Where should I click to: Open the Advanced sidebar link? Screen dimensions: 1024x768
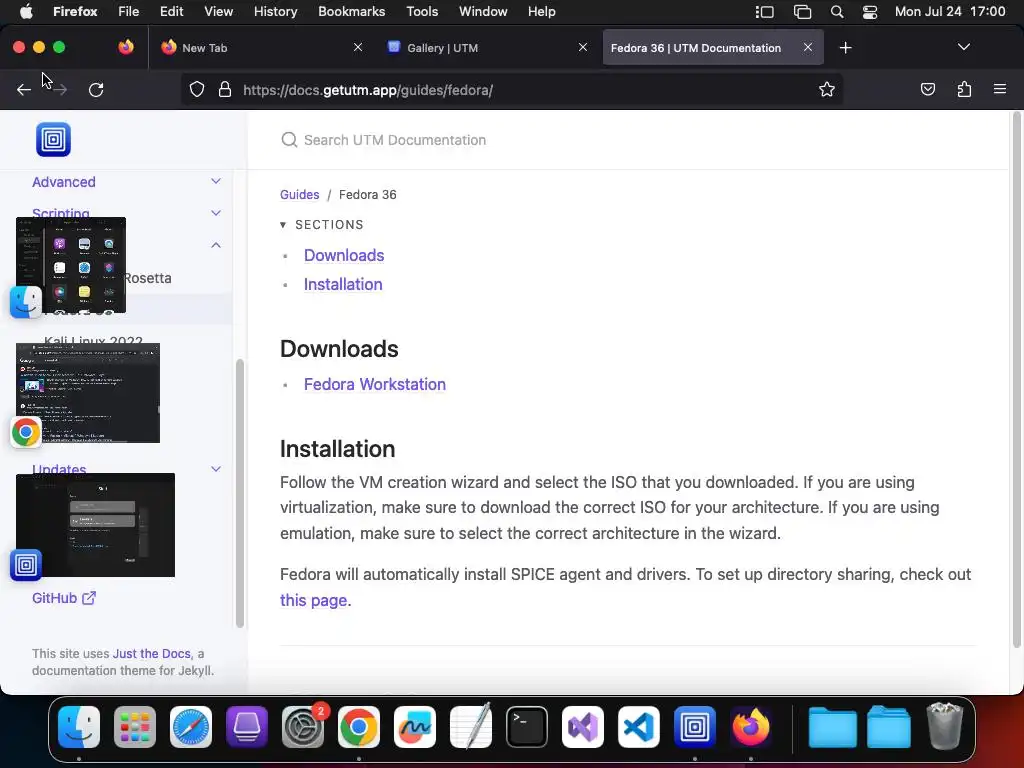pos(64,182)
